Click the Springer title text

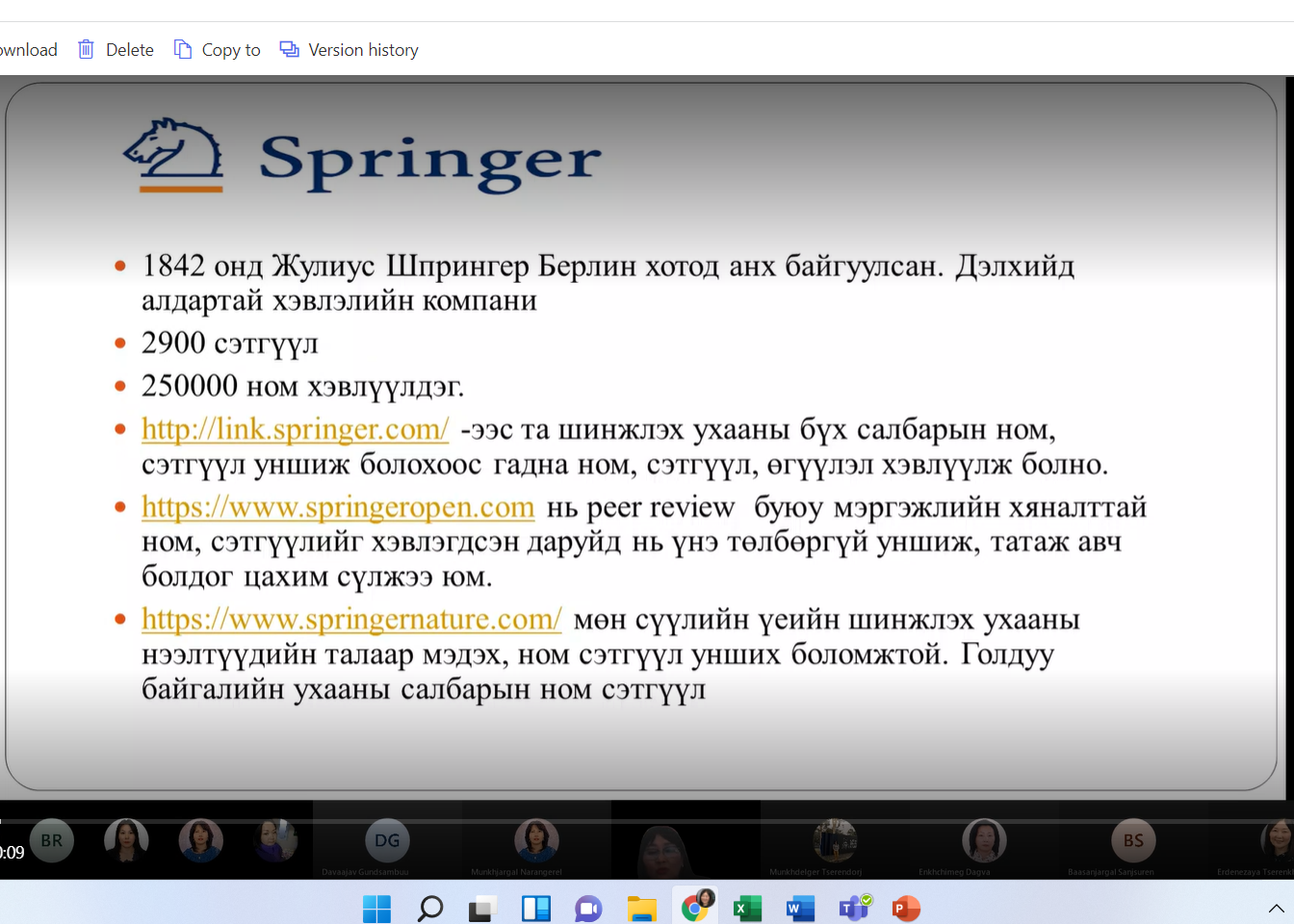pyautogui.click(x=430, y=162)
